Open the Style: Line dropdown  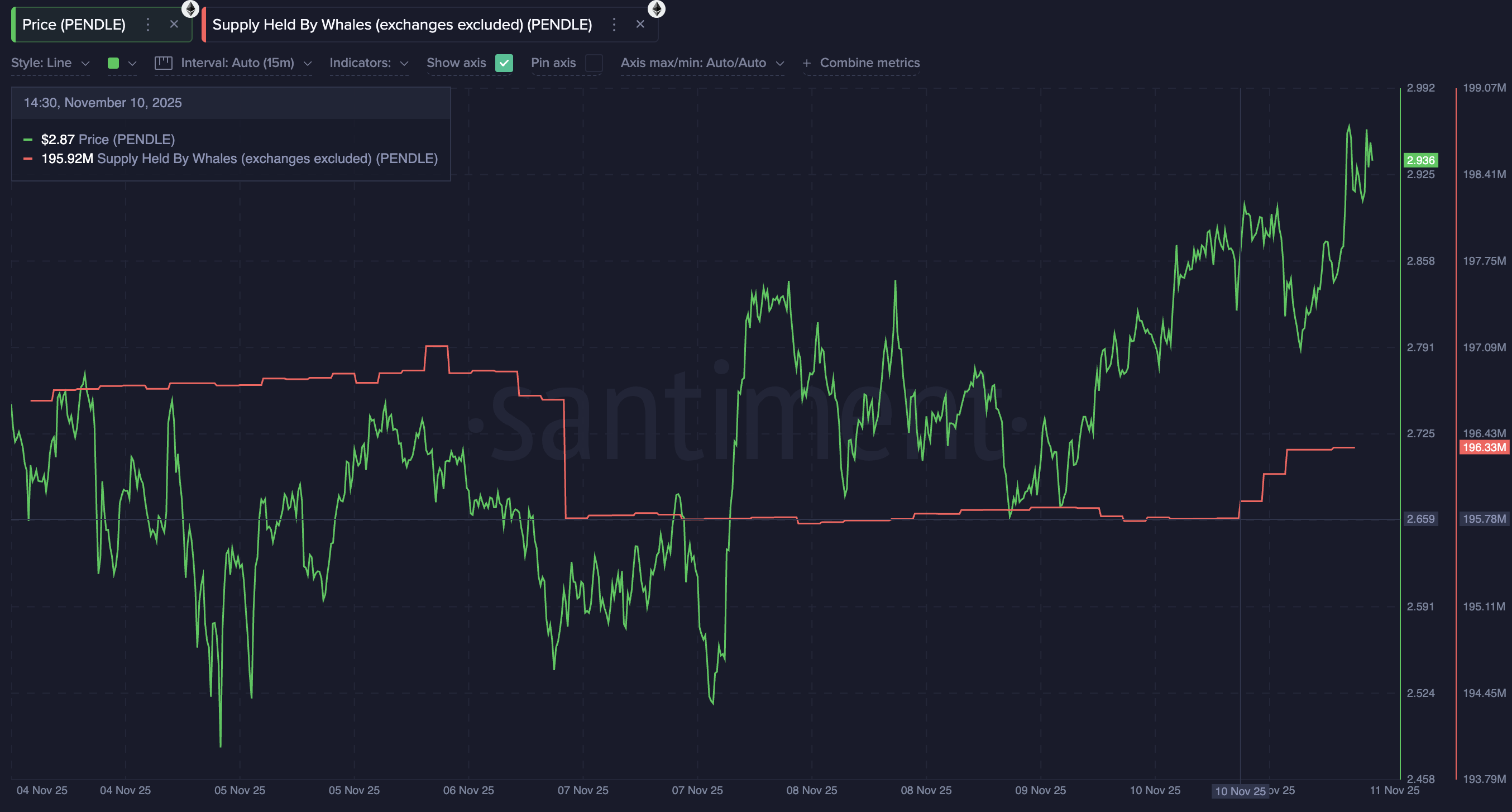(x=50, y=63)
